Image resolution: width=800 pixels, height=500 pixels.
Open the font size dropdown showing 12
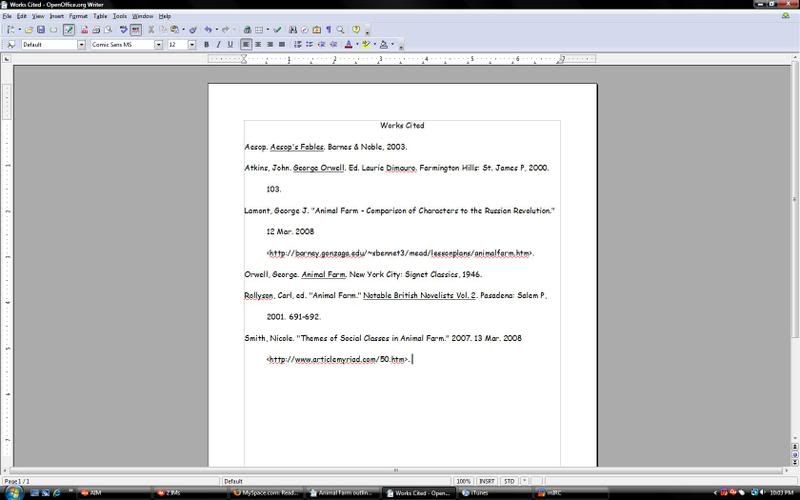pyautogui.click(x=190, y=44)
